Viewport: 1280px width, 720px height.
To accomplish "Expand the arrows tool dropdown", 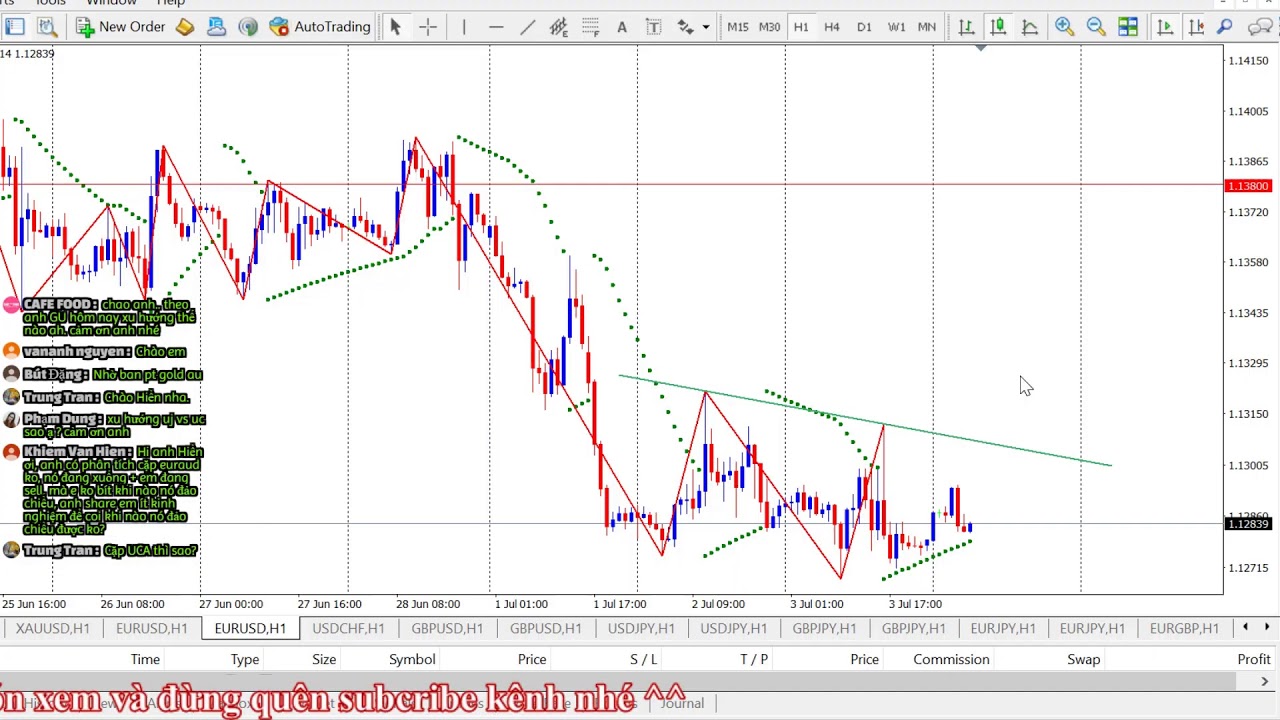I will point(706,27).
